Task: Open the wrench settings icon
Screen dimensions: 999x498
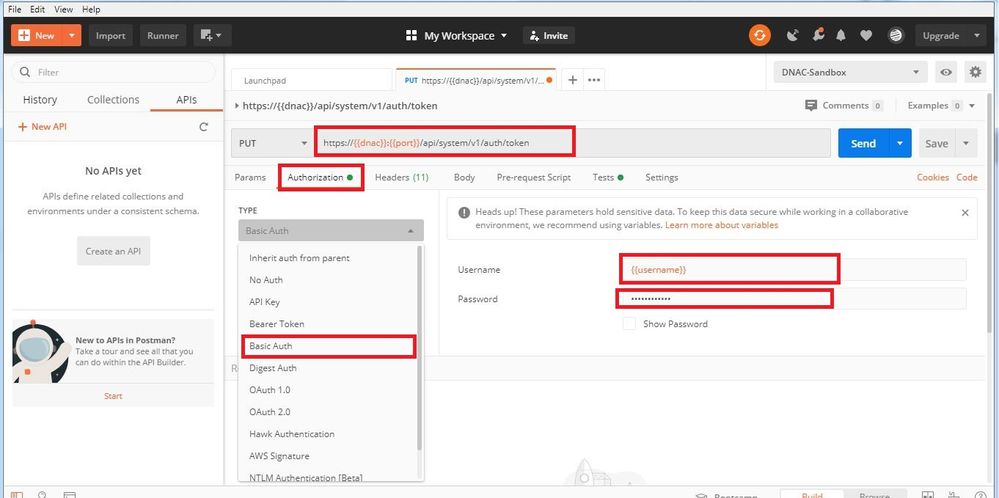Action: click(x=818, y=36)
